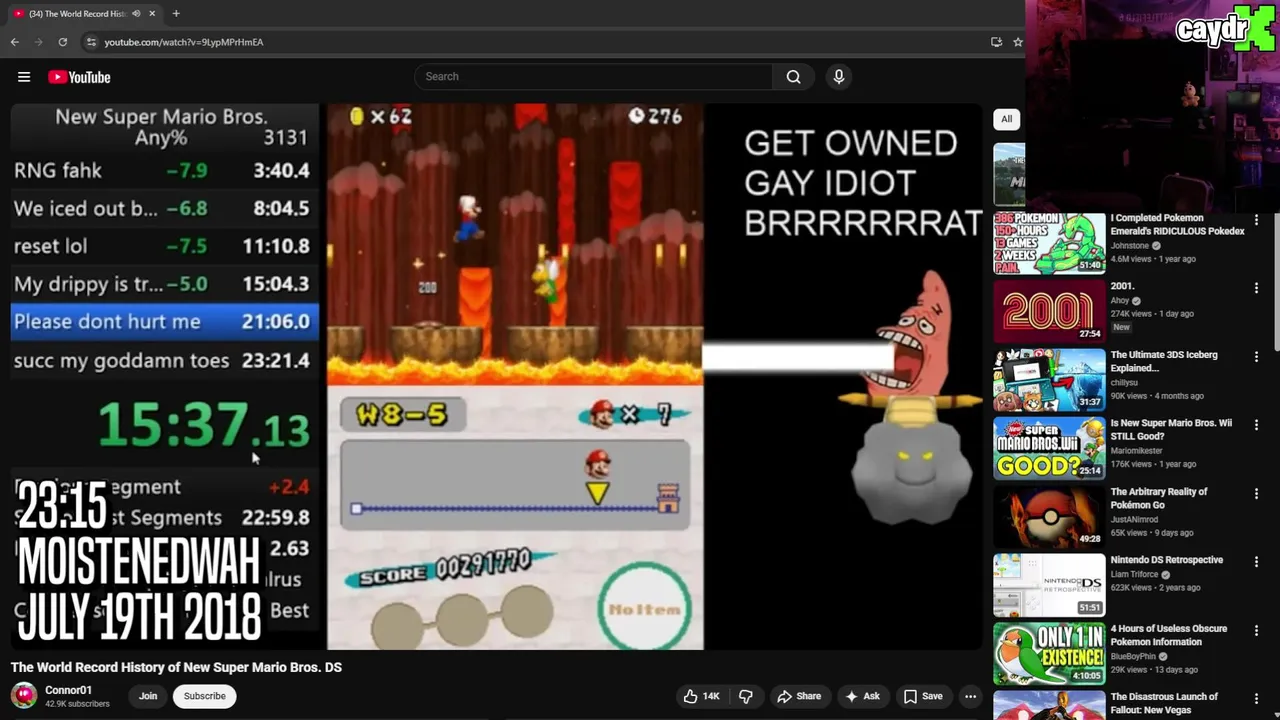Open a new browser tab with plus
This screenshot has width=1280, height=720.
pyautogui.click(x=176, y=14)
